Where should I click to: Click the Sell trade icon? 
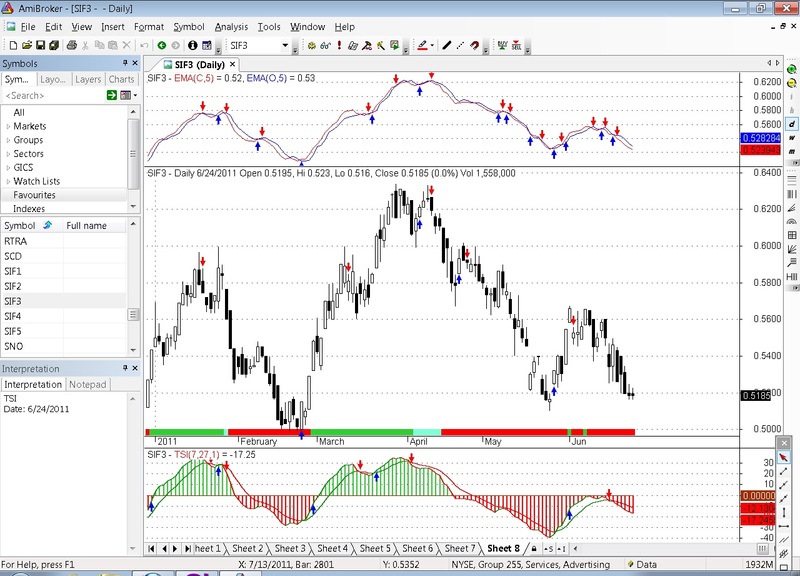pyautogui.click(x=516, y=45)
